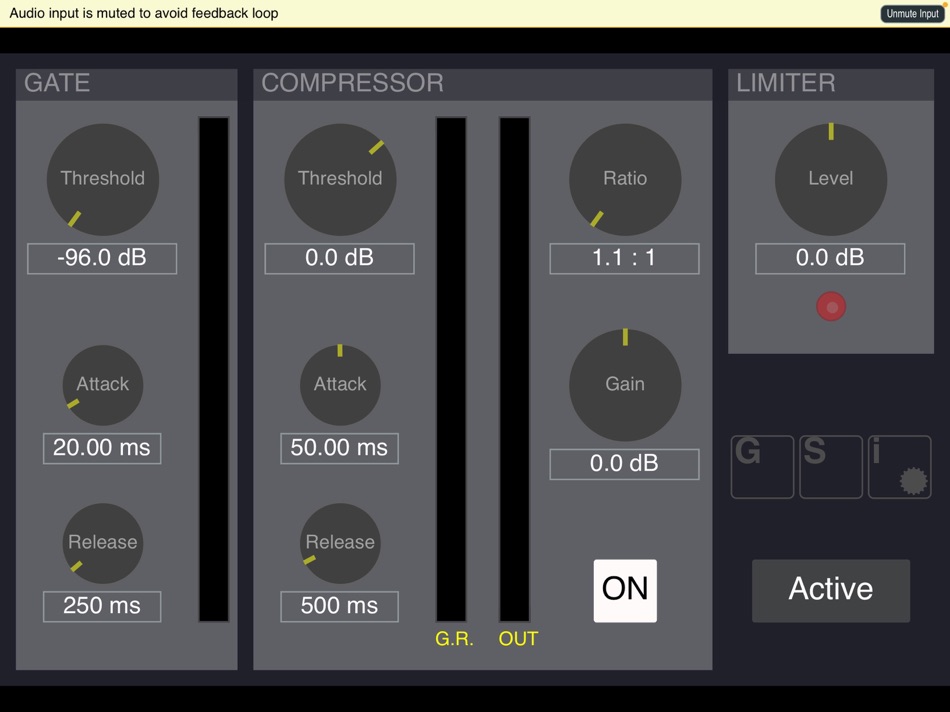Click the 1.1 : 1 ratio value field
The height and width of the screenshot is (712, 950).
624,258
